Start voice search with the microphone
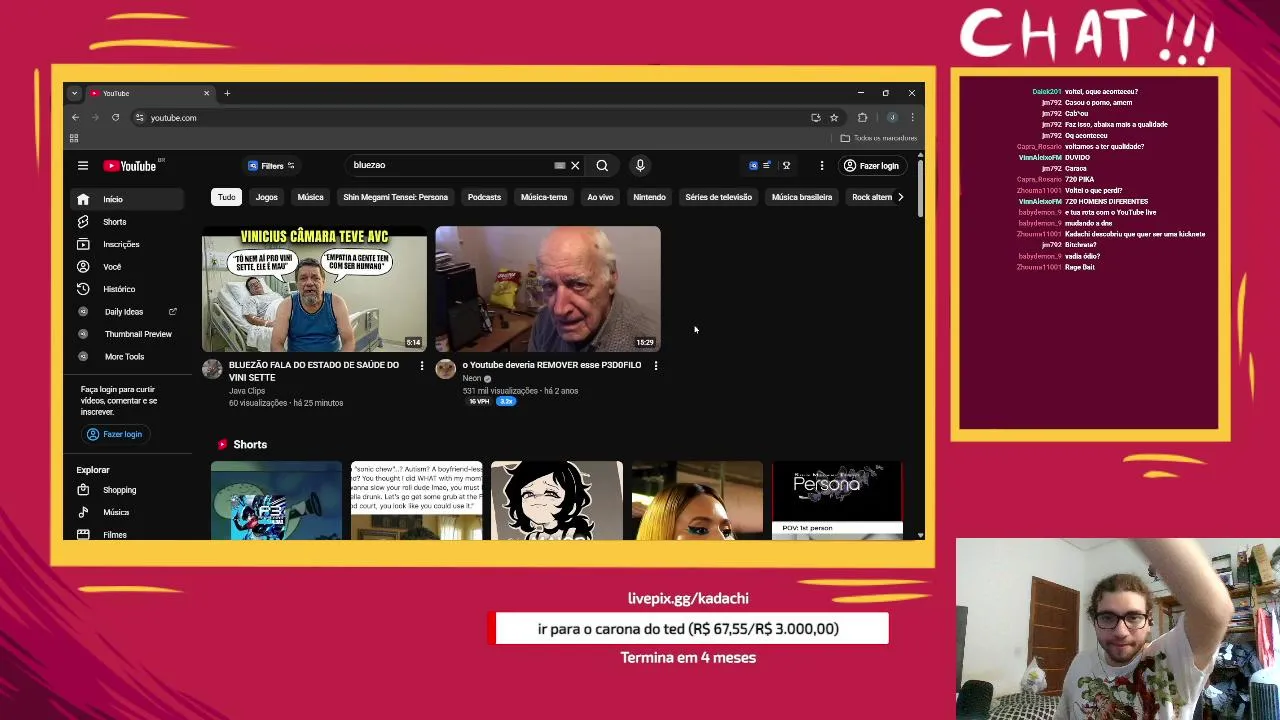1280x720 pixels. pos(640,166)
